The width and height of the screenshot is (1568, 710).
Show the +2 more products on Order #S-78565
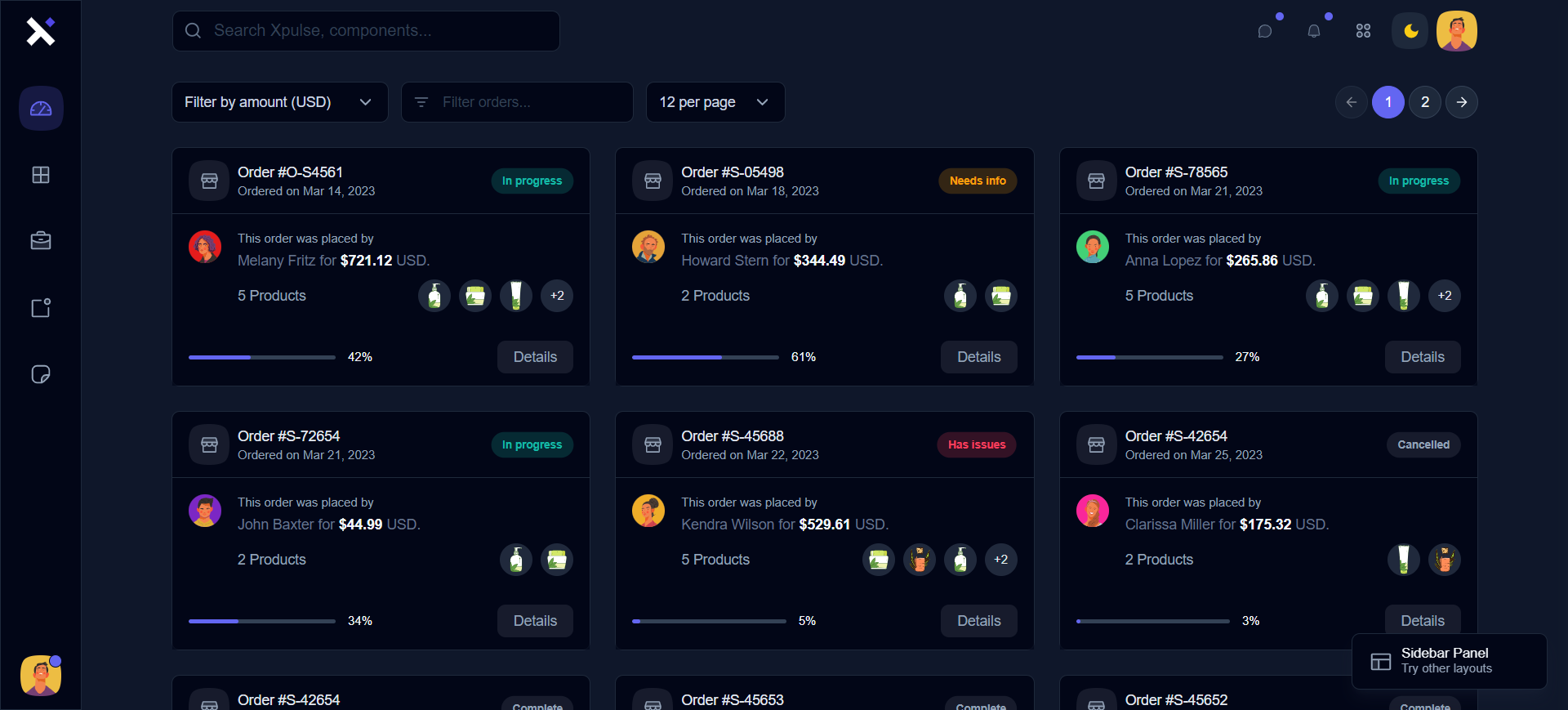pos(1444,296)
